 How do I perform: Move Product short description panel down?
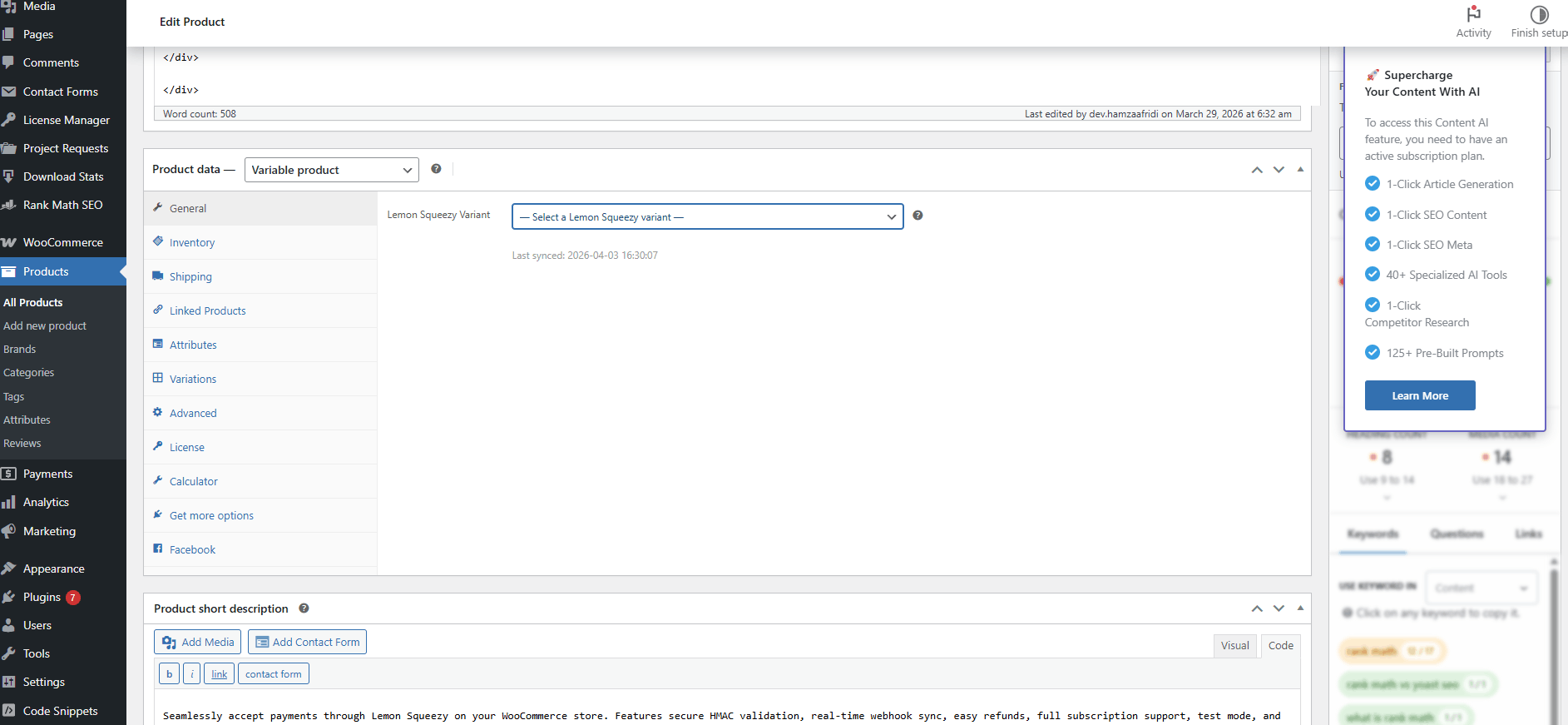[x=1279, y=608]
